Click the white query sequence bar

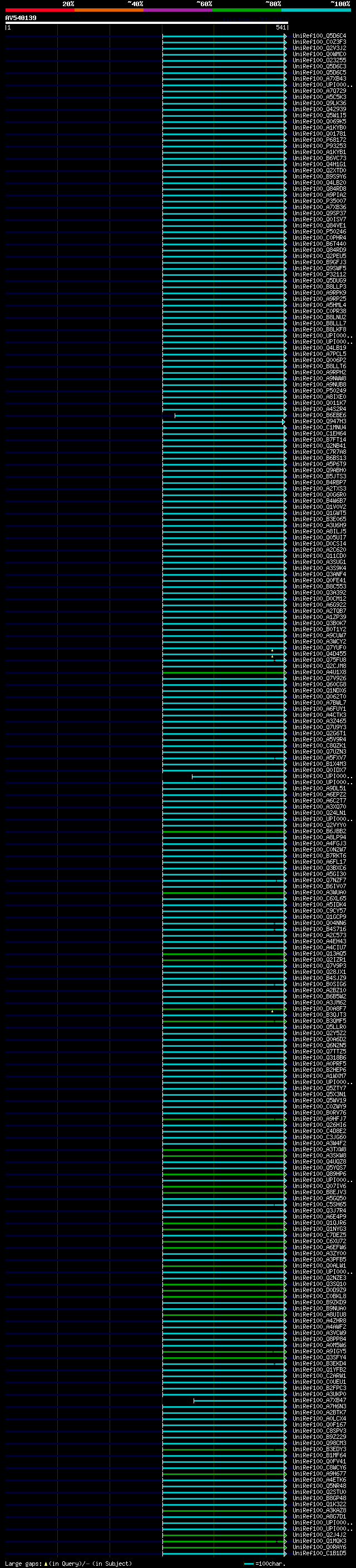coord(147,23)
